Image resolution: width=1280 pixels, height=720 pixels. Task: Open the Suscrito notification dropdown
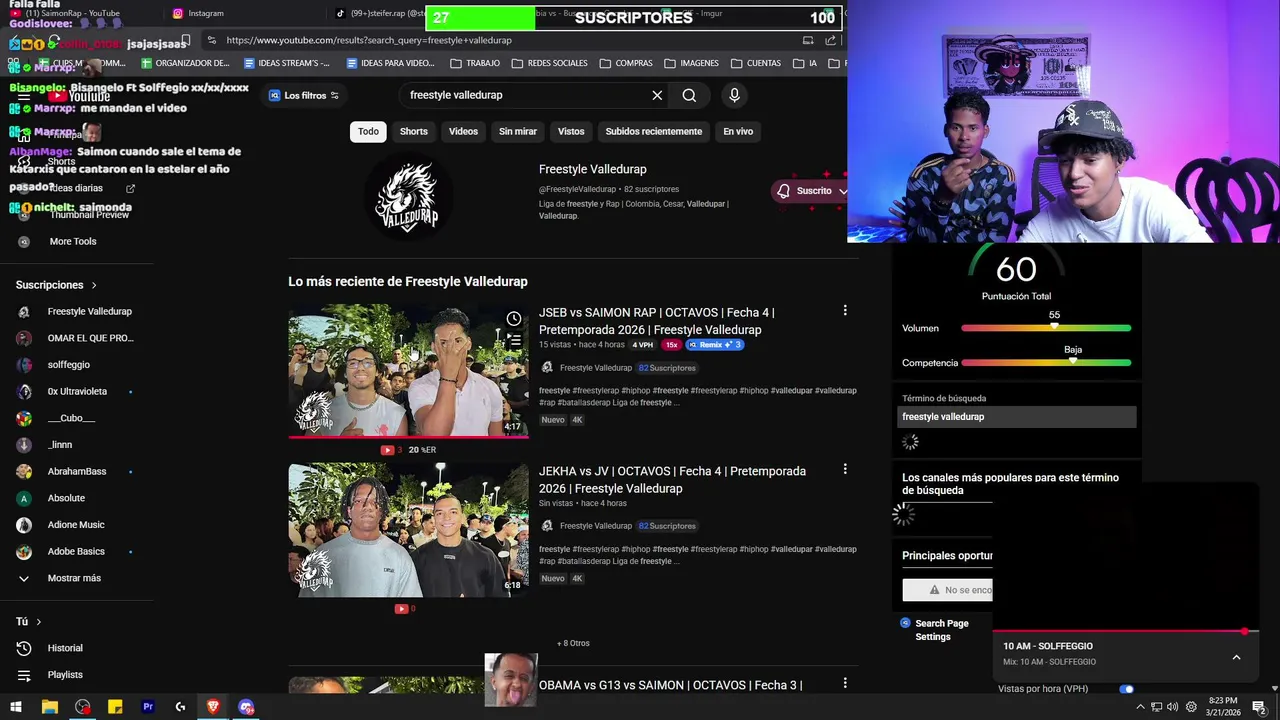pyautogui.click(x=811, y=190)
